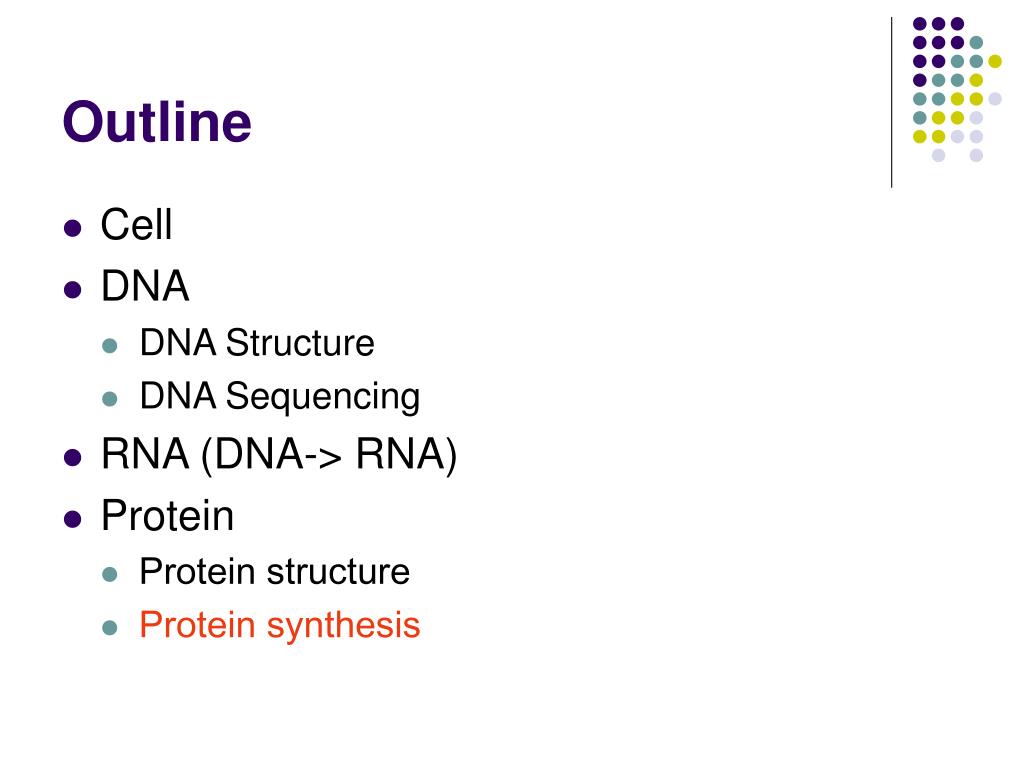1024x768 pixels.
Task: Click the red Protein synthesis text
Action: [280, 626]
